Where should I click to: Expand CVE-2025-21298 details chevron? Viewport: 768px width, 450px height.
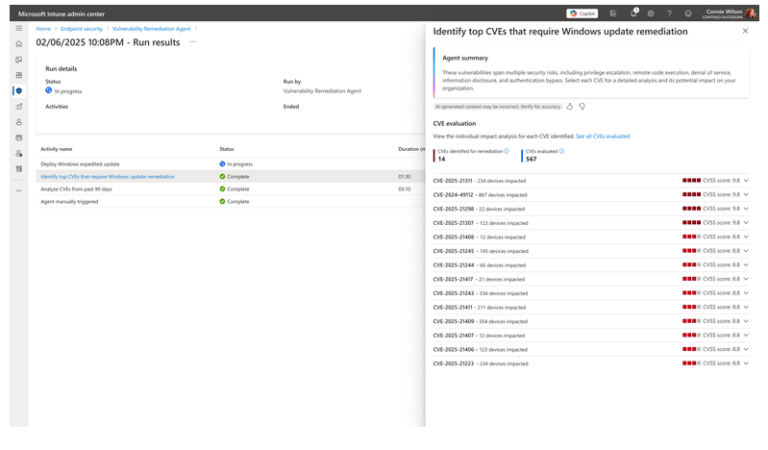[746, 209]
